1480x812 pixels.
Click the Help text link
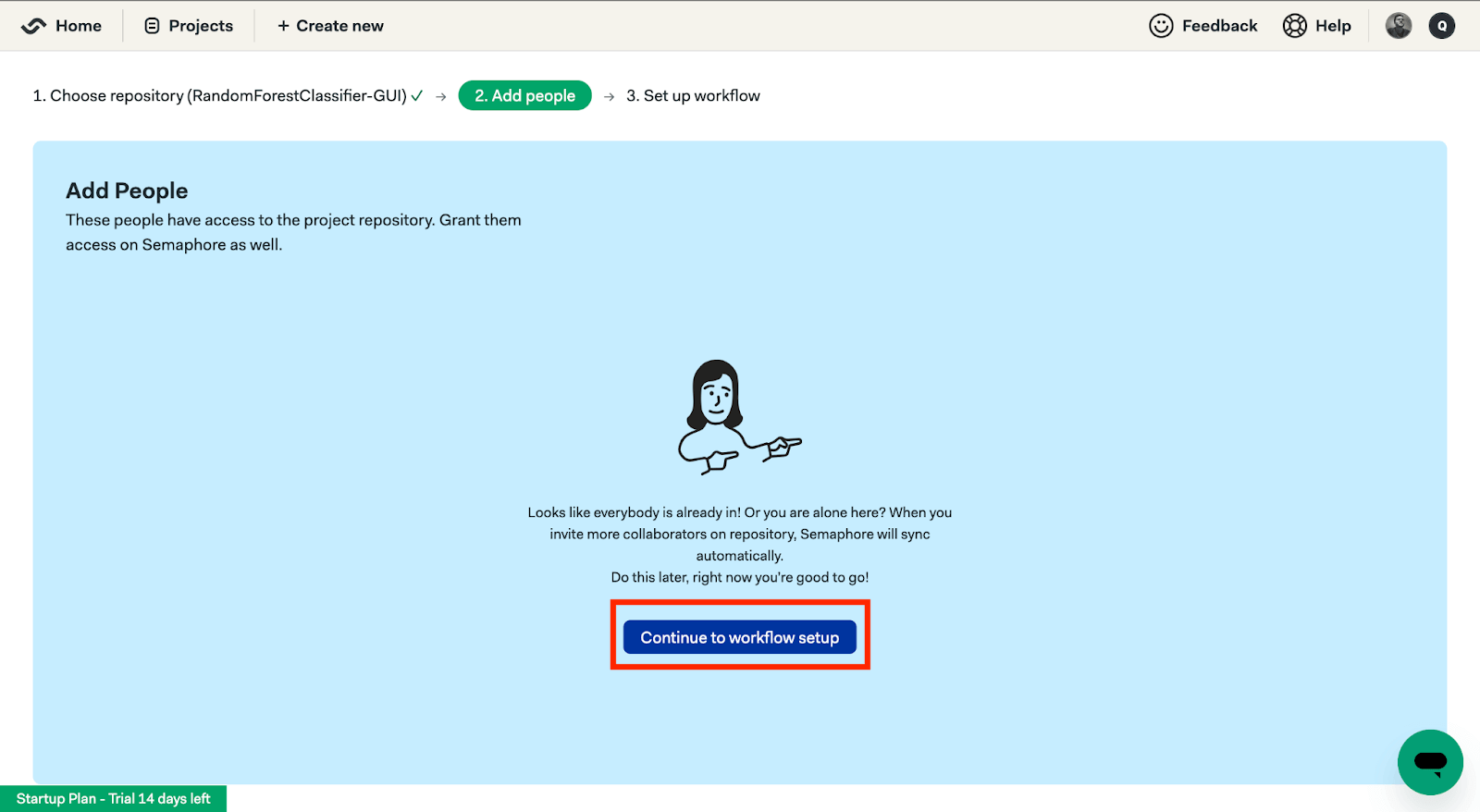(1333, 26)
